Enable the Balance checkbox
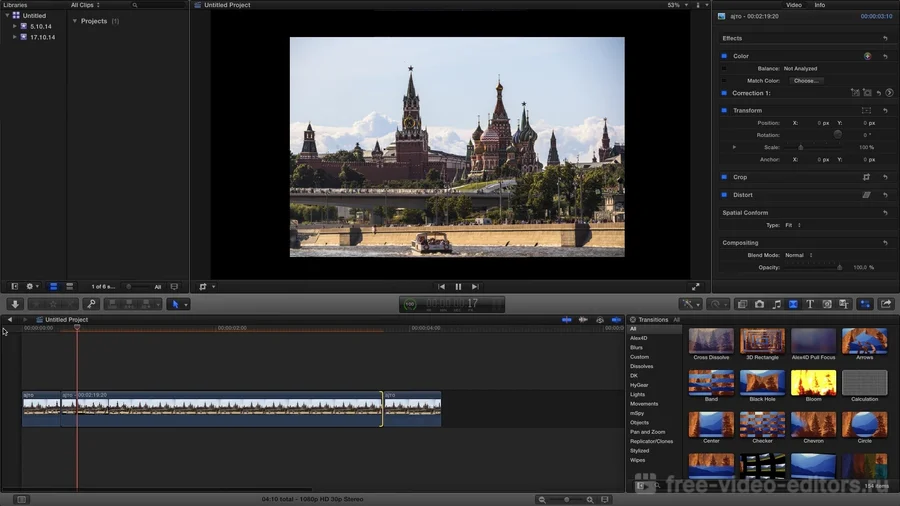 coord(724,68)
